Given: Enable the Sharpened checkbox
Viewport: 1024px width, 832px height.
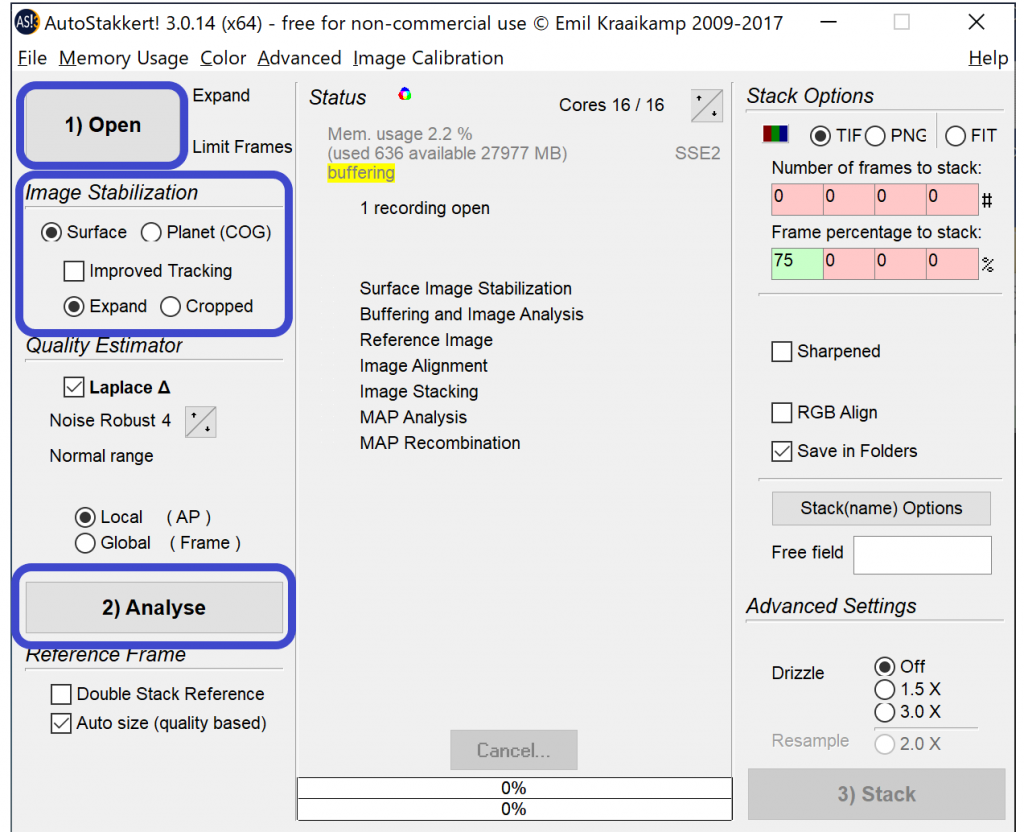Looking at the screenshot, I should click(825, 351).
